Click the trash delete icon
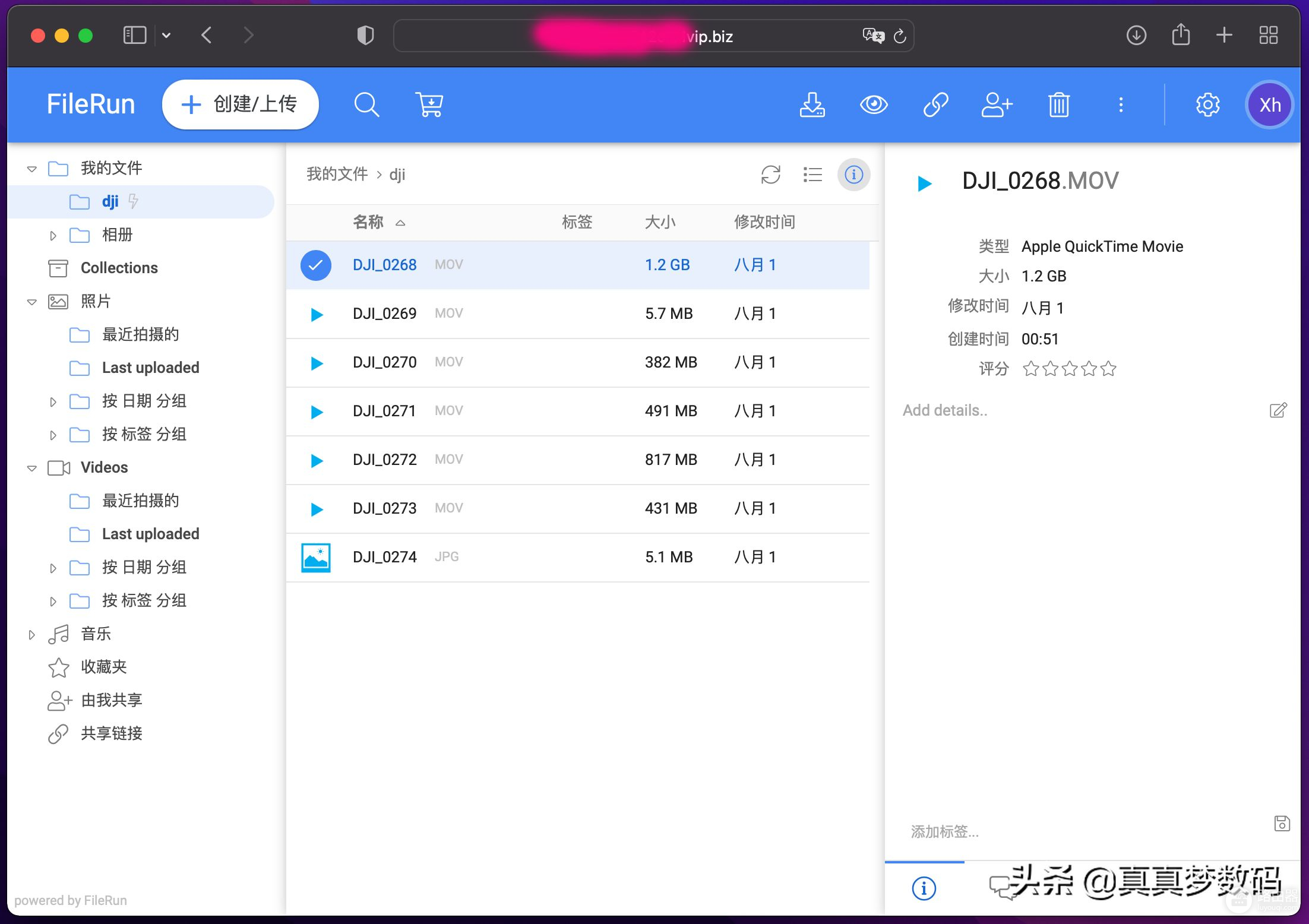 pyautogui.click(x=1058, y=105)
